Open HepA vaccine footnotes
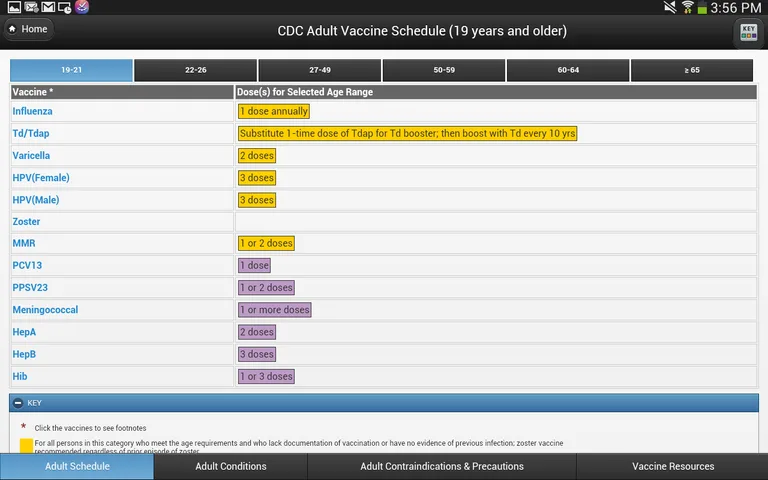The width and height of the screenshot is (768, 480). tap(24, 332)
